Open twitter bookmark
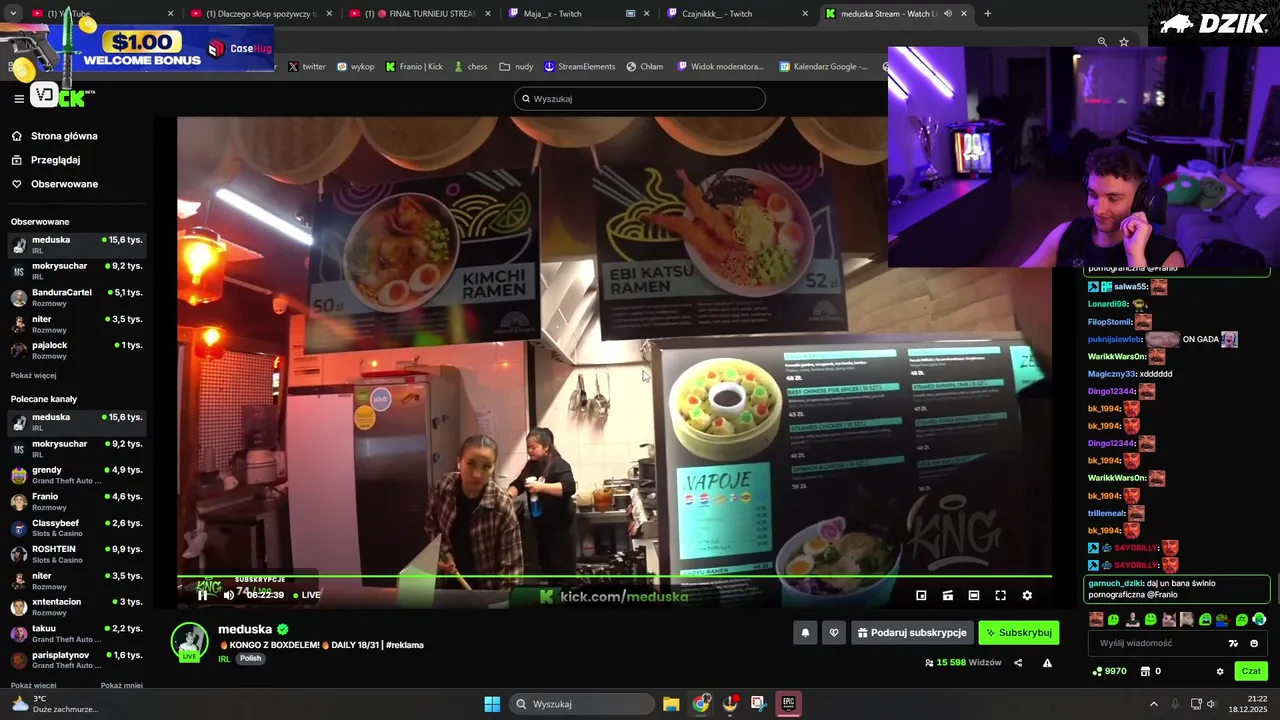Image resolution: width=1280 pixels, height=720 pixels. pos(307,67)
